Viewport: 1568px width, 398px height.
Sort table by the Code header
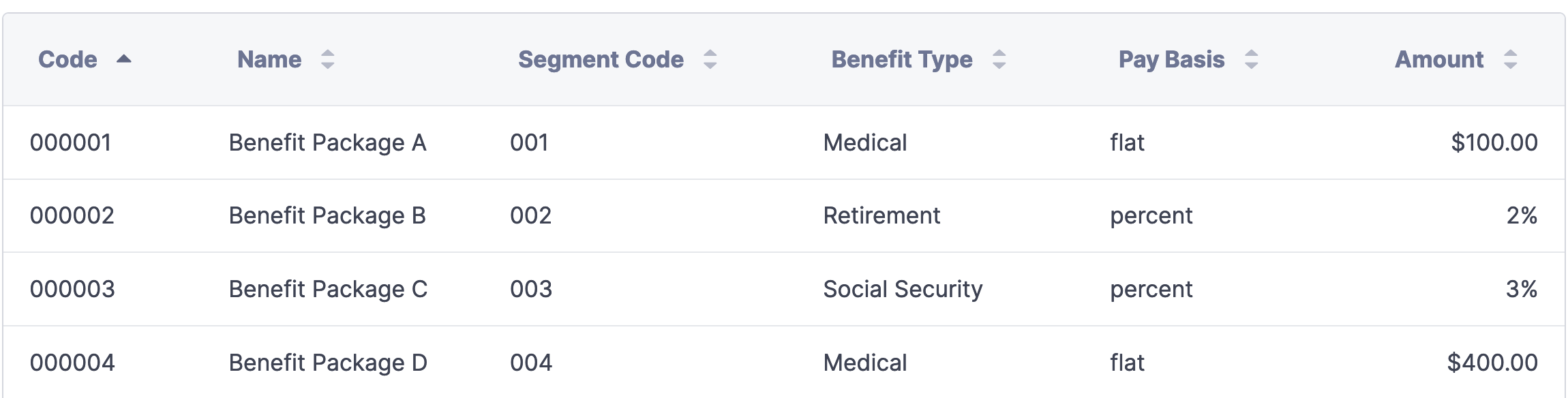pyautogui.click(x=68, y=59)
